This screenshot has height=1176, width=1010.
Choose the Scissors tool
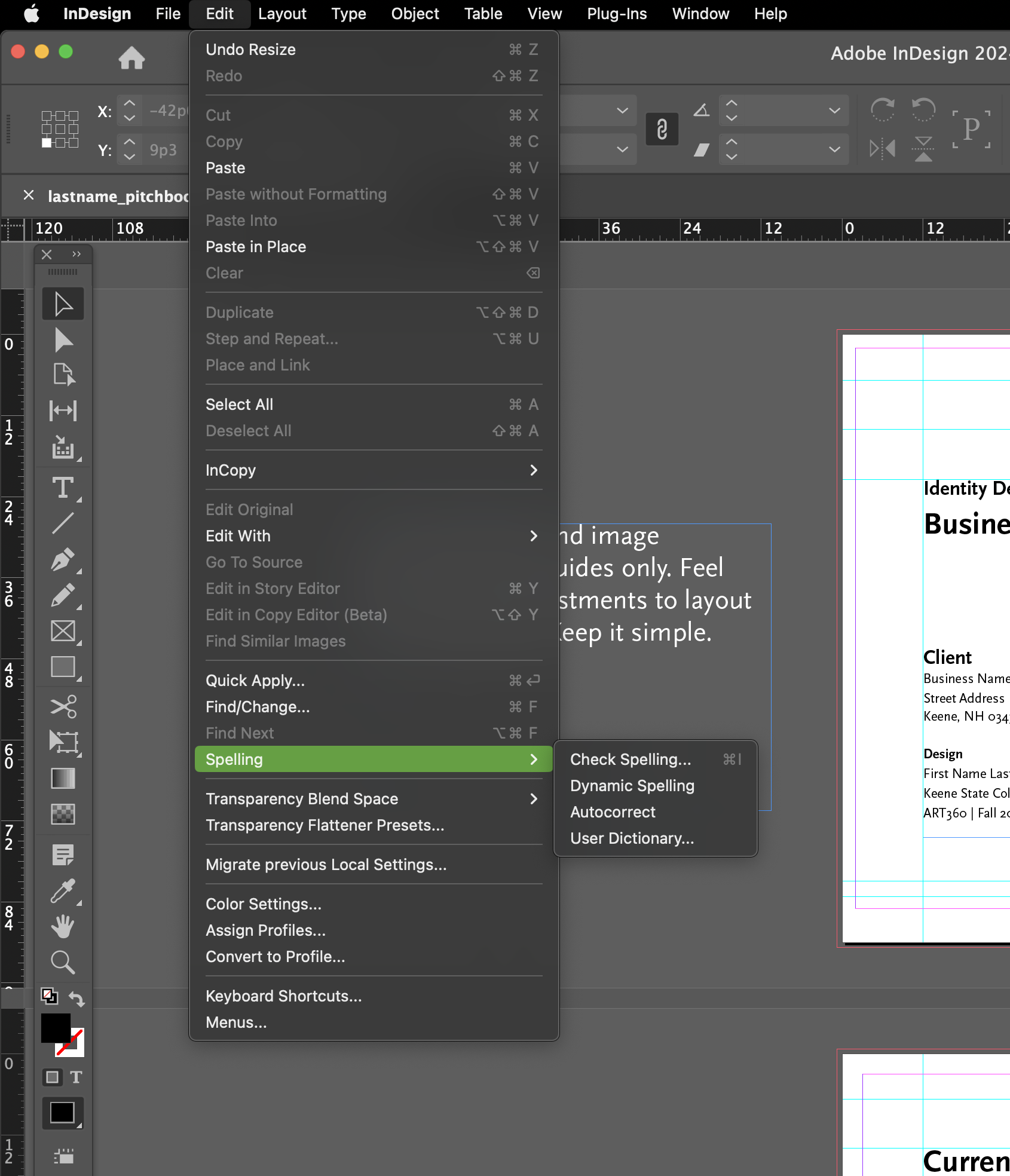pyautogui.click(x=62, y=706)
